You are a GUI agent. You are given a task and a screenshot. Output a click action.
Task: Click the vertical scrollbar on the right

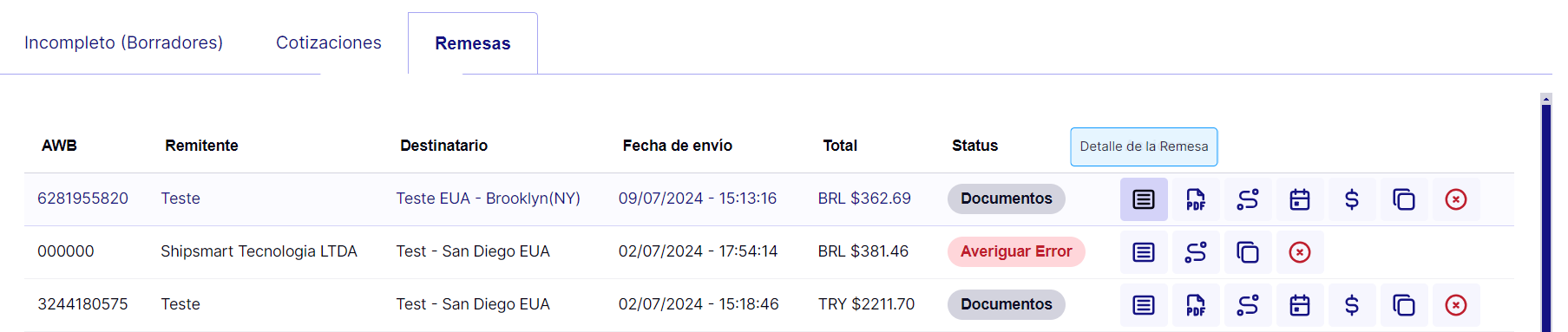coord(1545,212)
